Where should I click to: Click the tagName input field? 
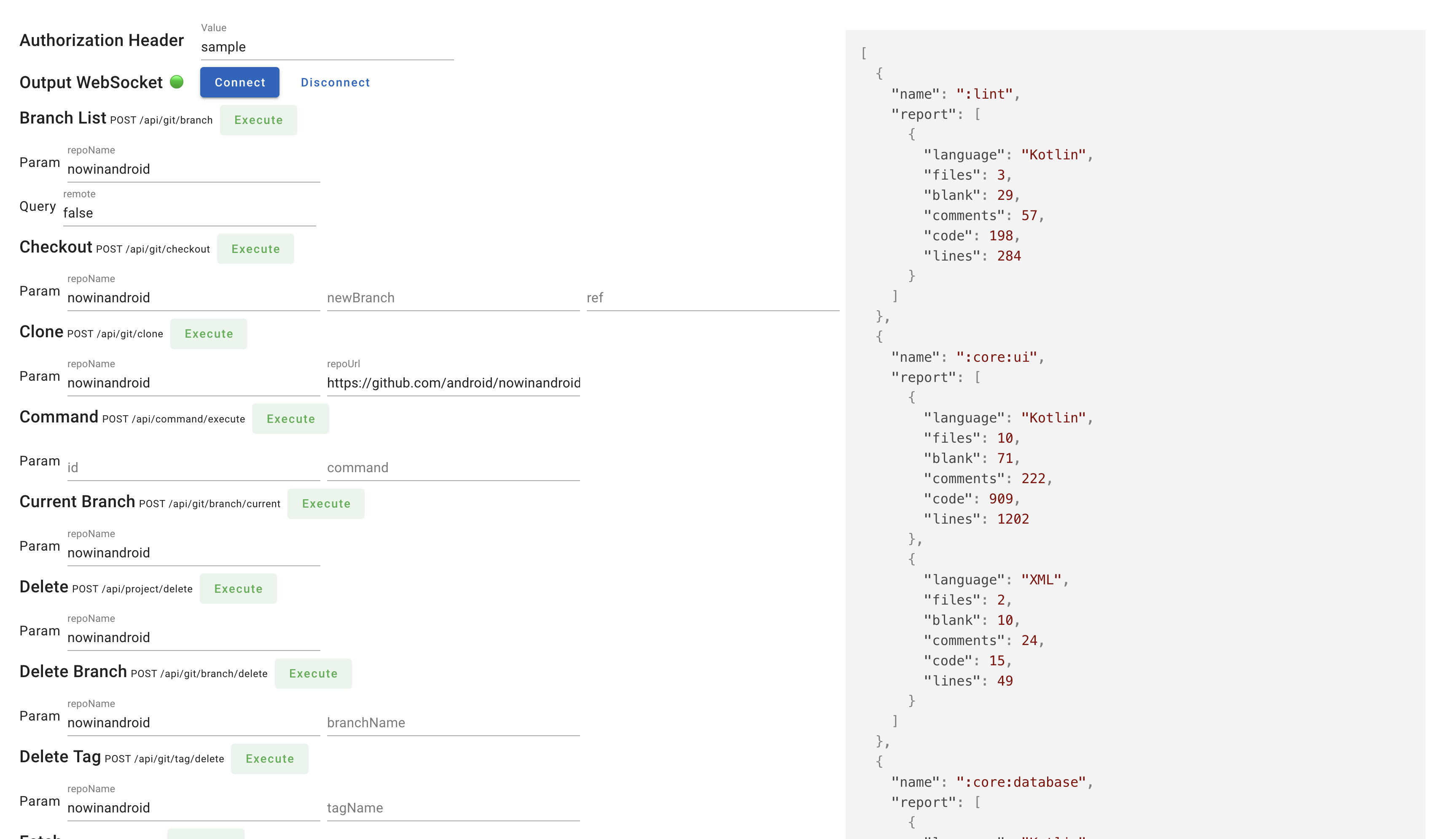[x=453, y=808]
